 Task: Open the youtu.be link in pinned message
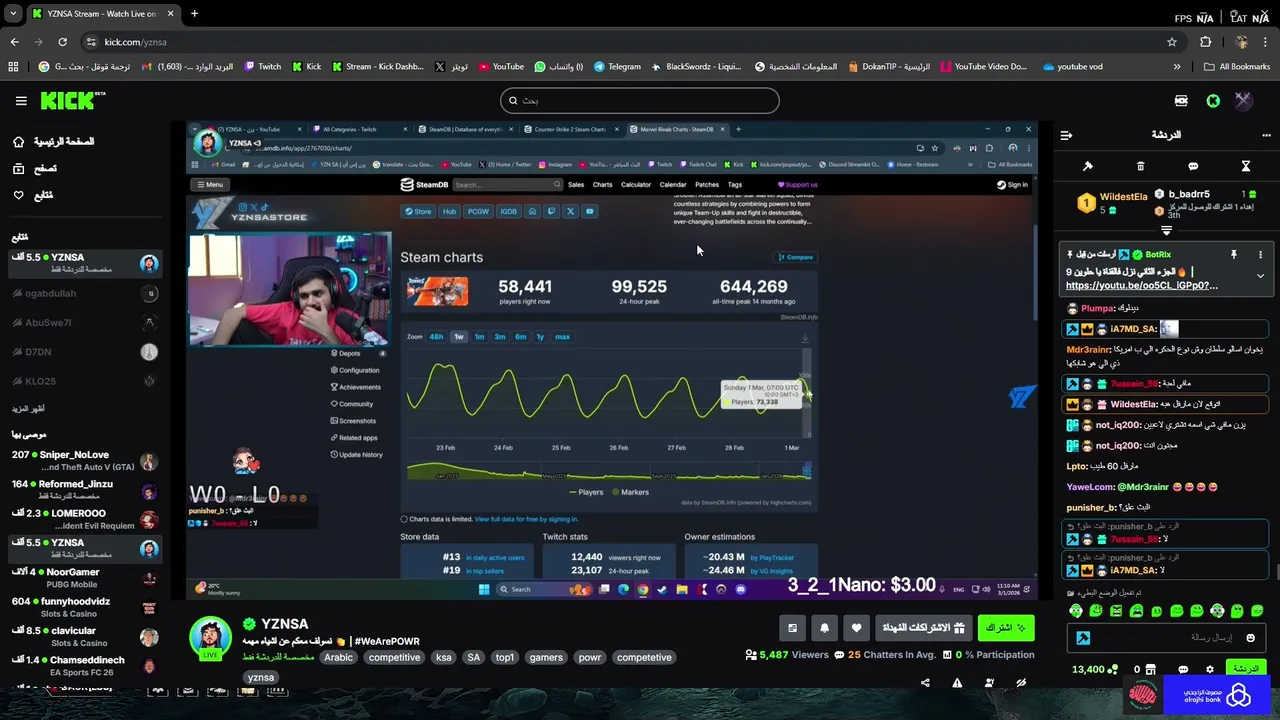pyautogui.click(x=1142, y=286)
